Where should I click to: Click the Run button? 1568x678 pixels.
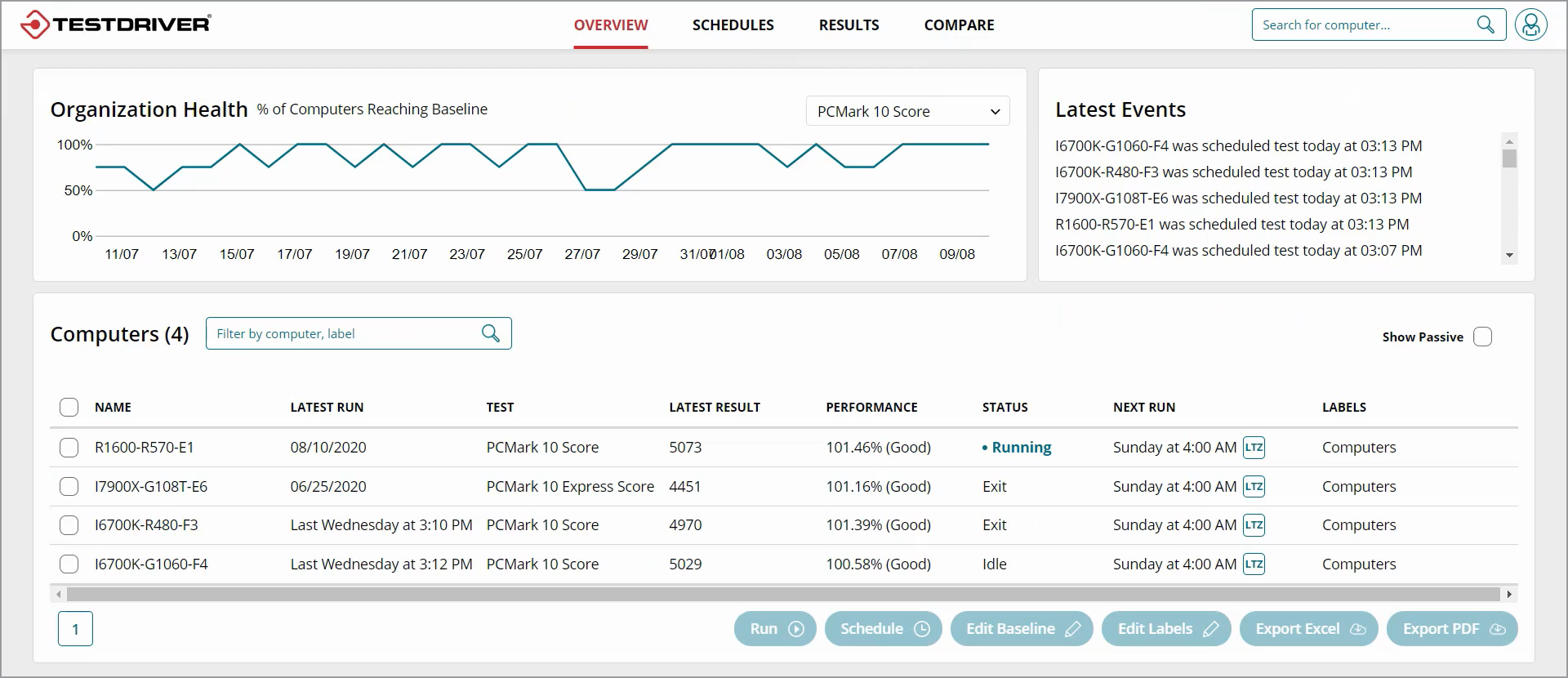pos(775,628)
